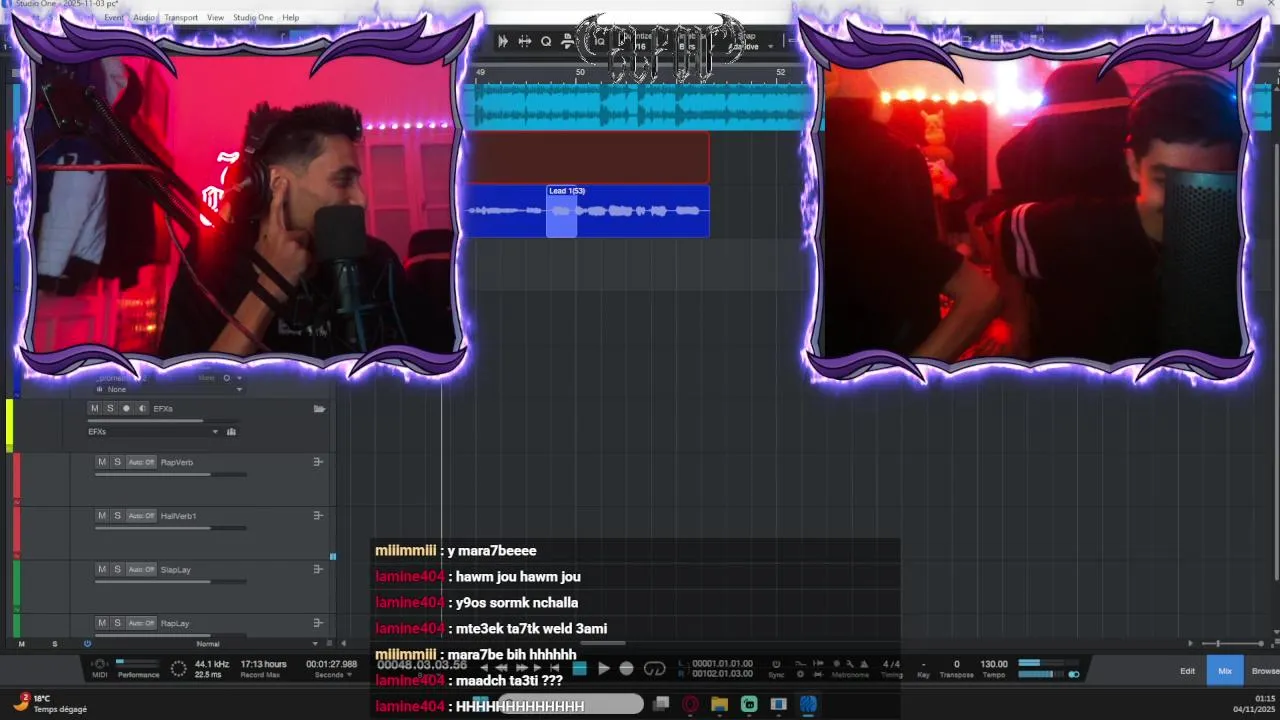Select the RapVerb track name
Image resolution: width=1280 pixels, height=720 pixels.
coord(177,462)
